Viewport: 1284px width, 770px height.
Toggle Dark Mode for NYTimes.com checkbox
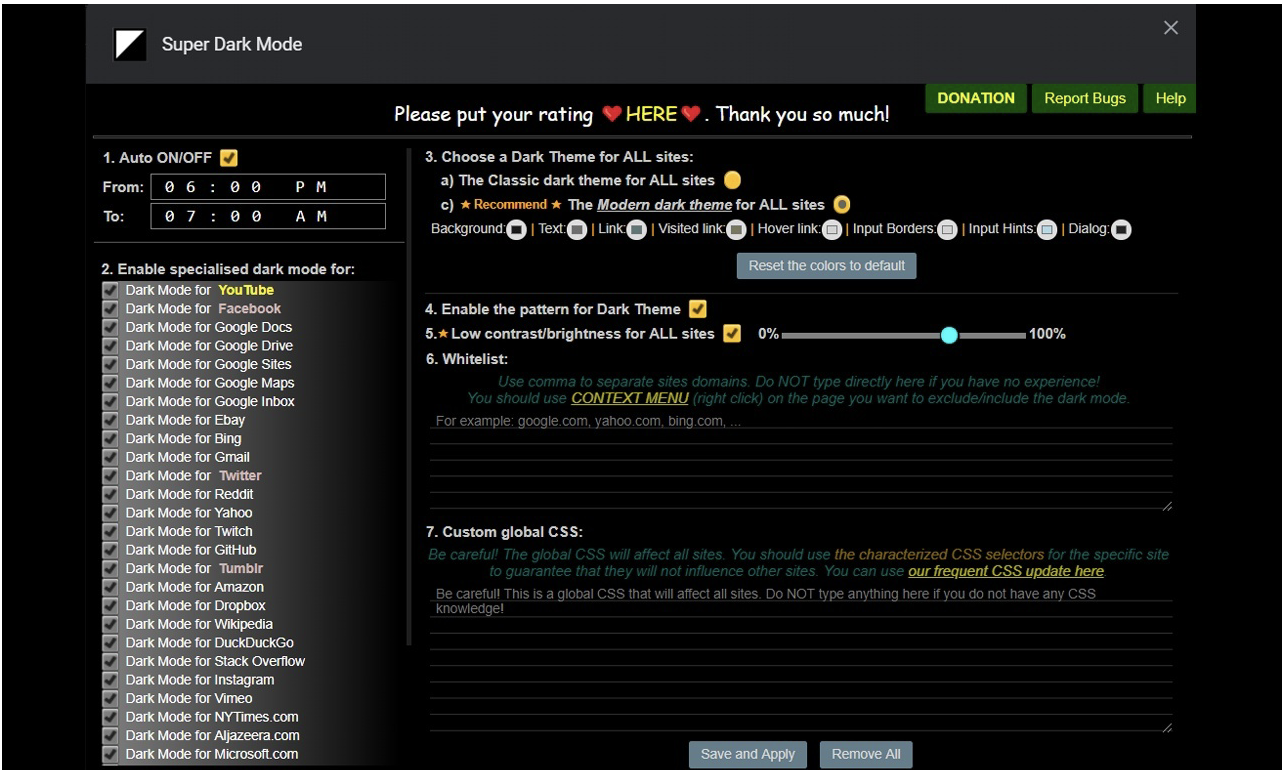pos(111,717)
